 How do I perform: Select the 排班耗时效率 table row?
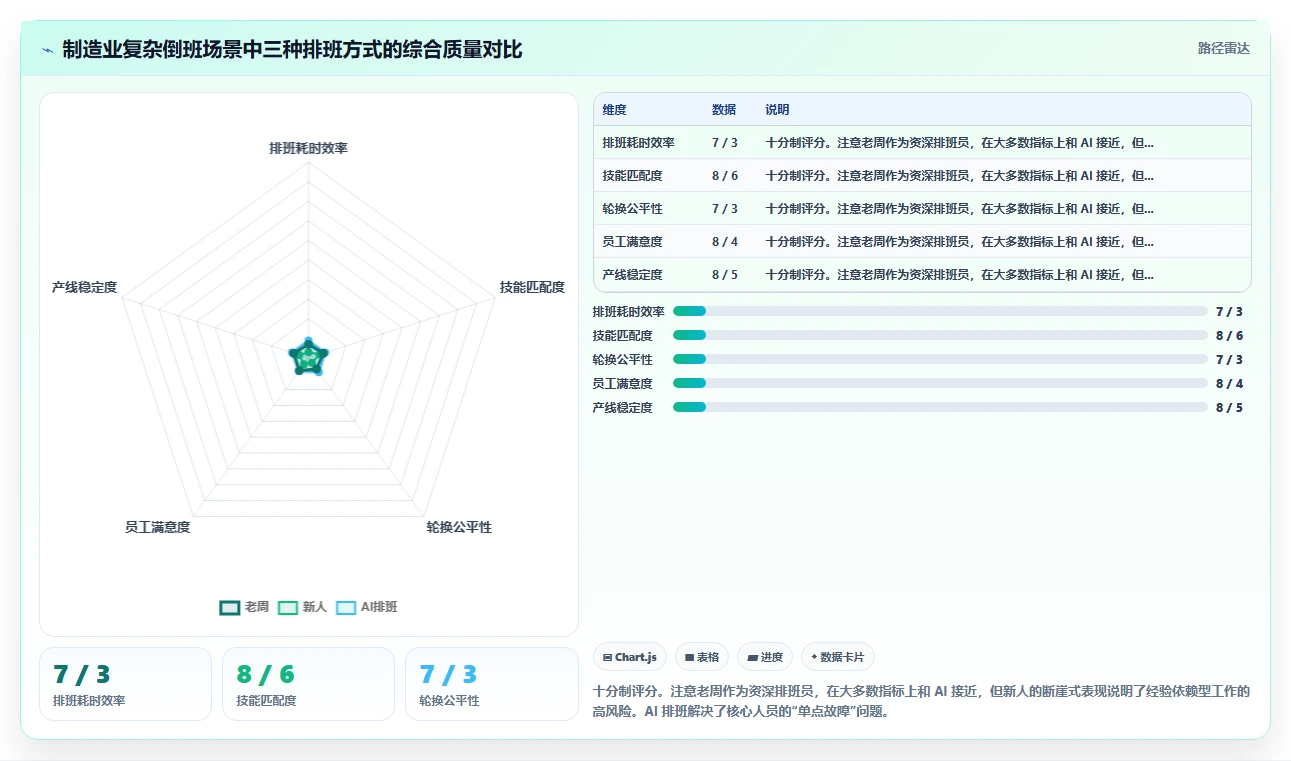click(922, 143)
